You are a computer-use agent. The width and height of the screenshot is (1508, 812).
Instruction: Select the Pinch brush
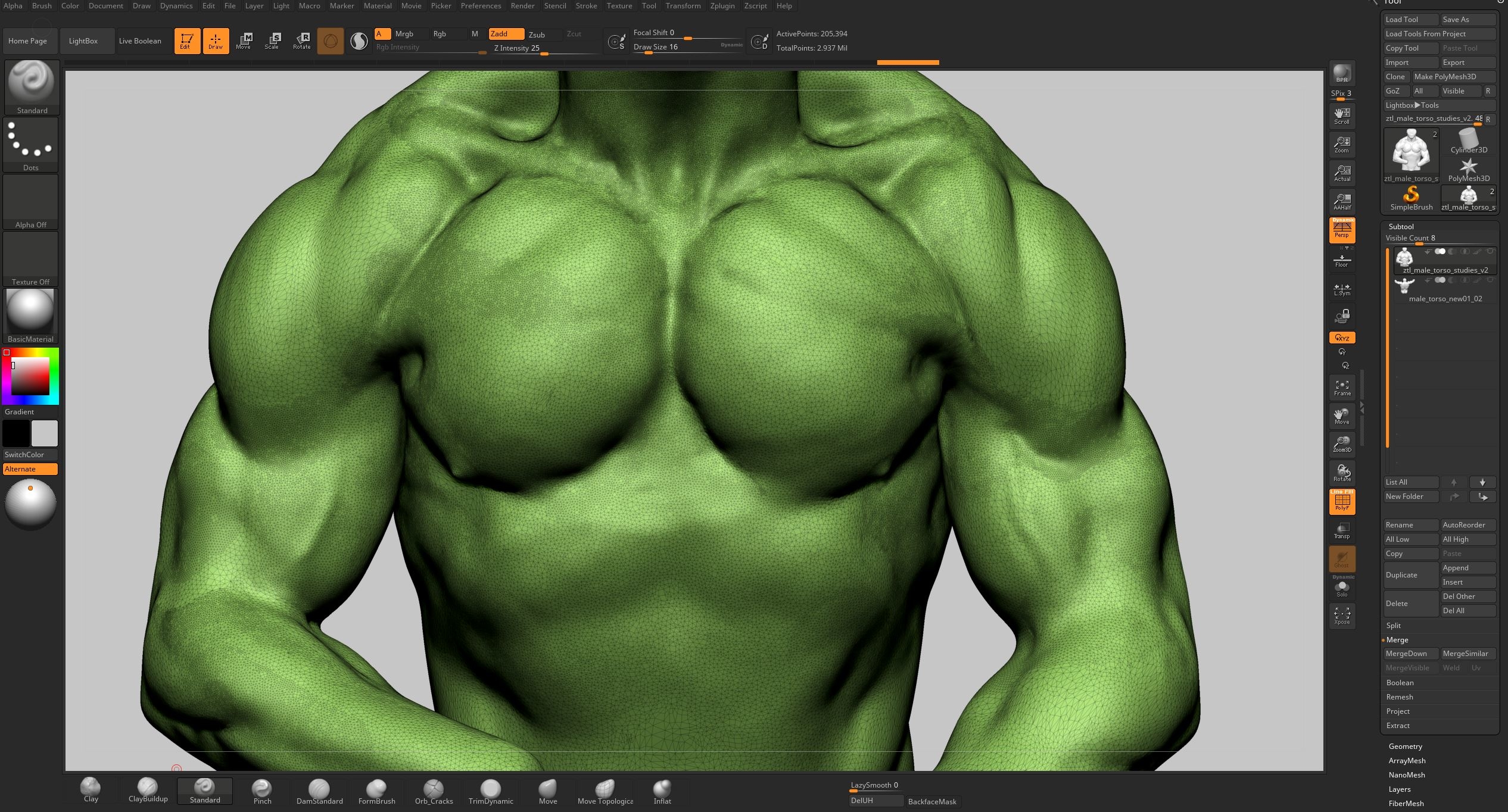262,791
